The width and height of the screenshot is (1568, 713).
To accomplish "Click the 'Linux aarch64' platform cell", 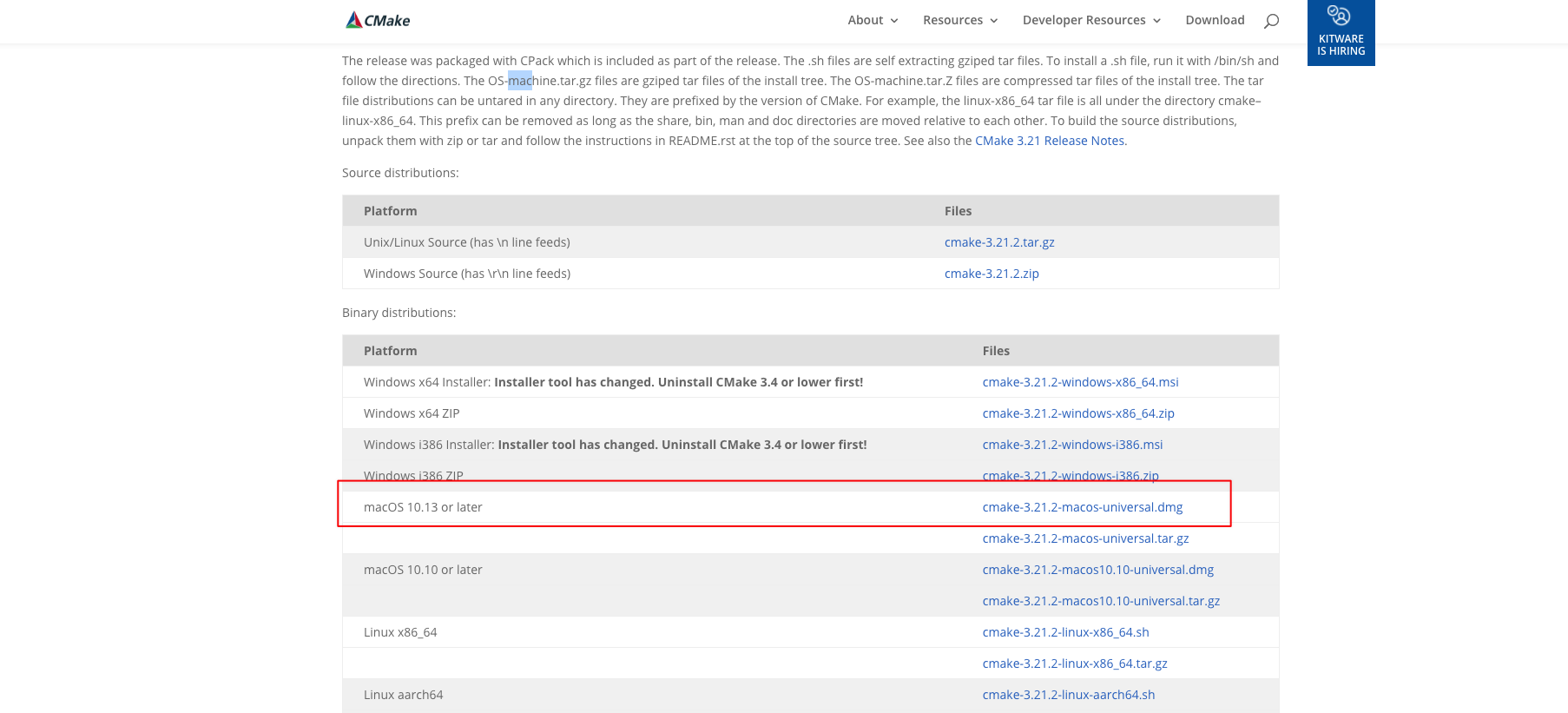I will coord(403,695).
